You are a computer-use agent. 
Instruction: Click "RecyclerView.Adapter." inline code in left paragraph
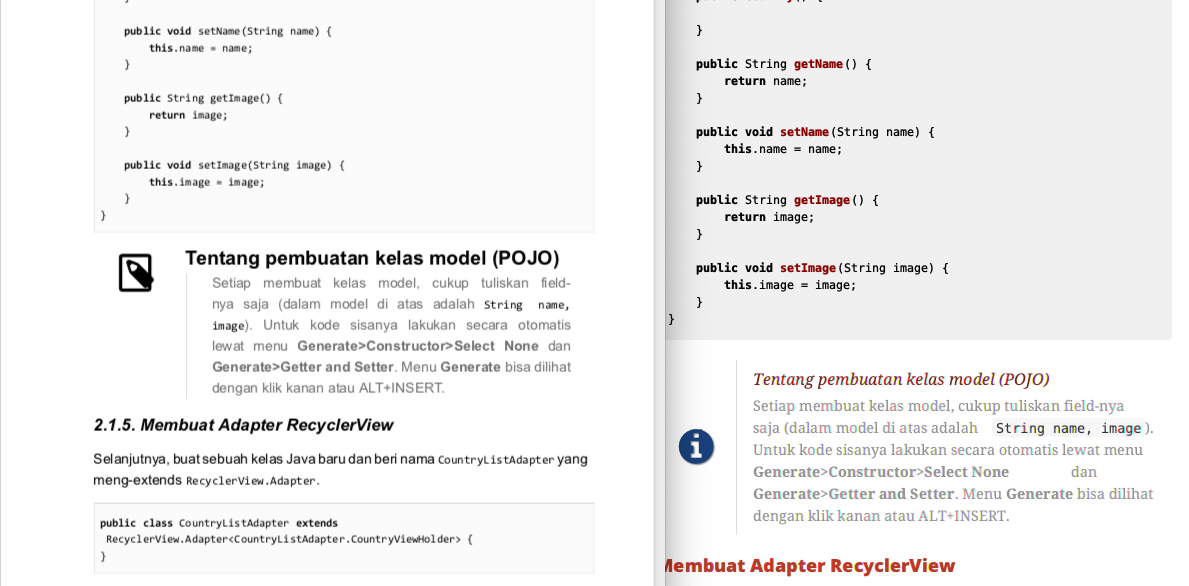[253, 481]
